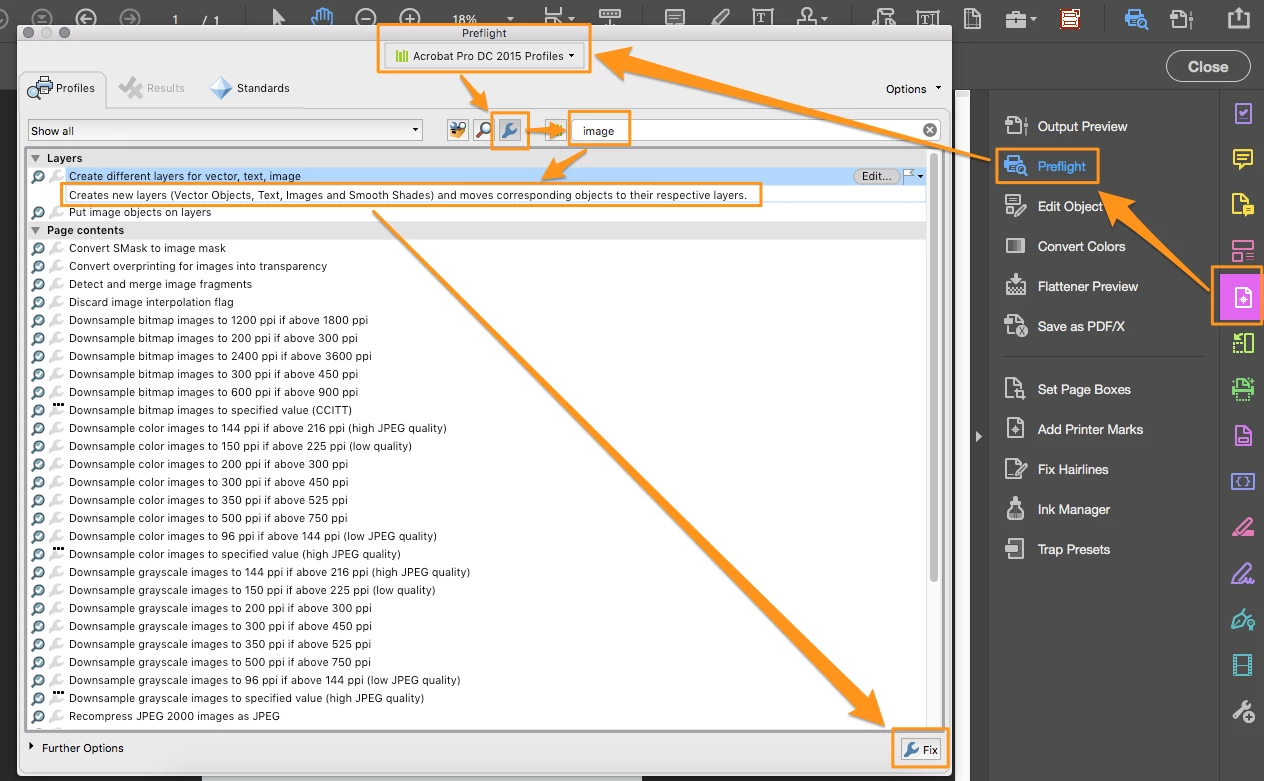1264x781 pixels.
Task: Open the Show all filter combo box
Action: (226, 131)
